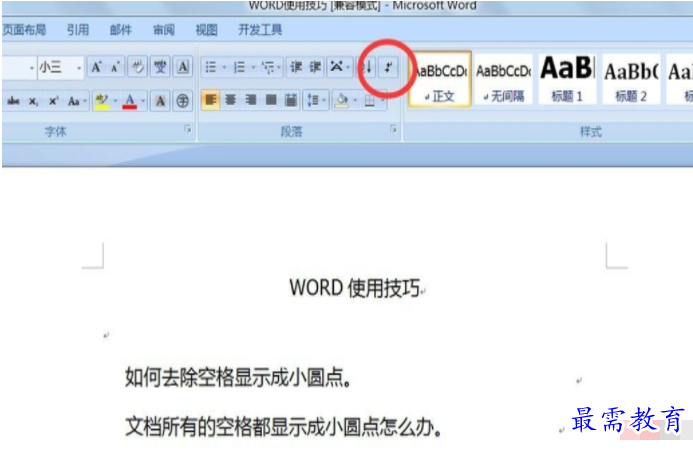Open the numbered list dropdown arrow
The height and width of the screenshot is (451, 693).
253,67
